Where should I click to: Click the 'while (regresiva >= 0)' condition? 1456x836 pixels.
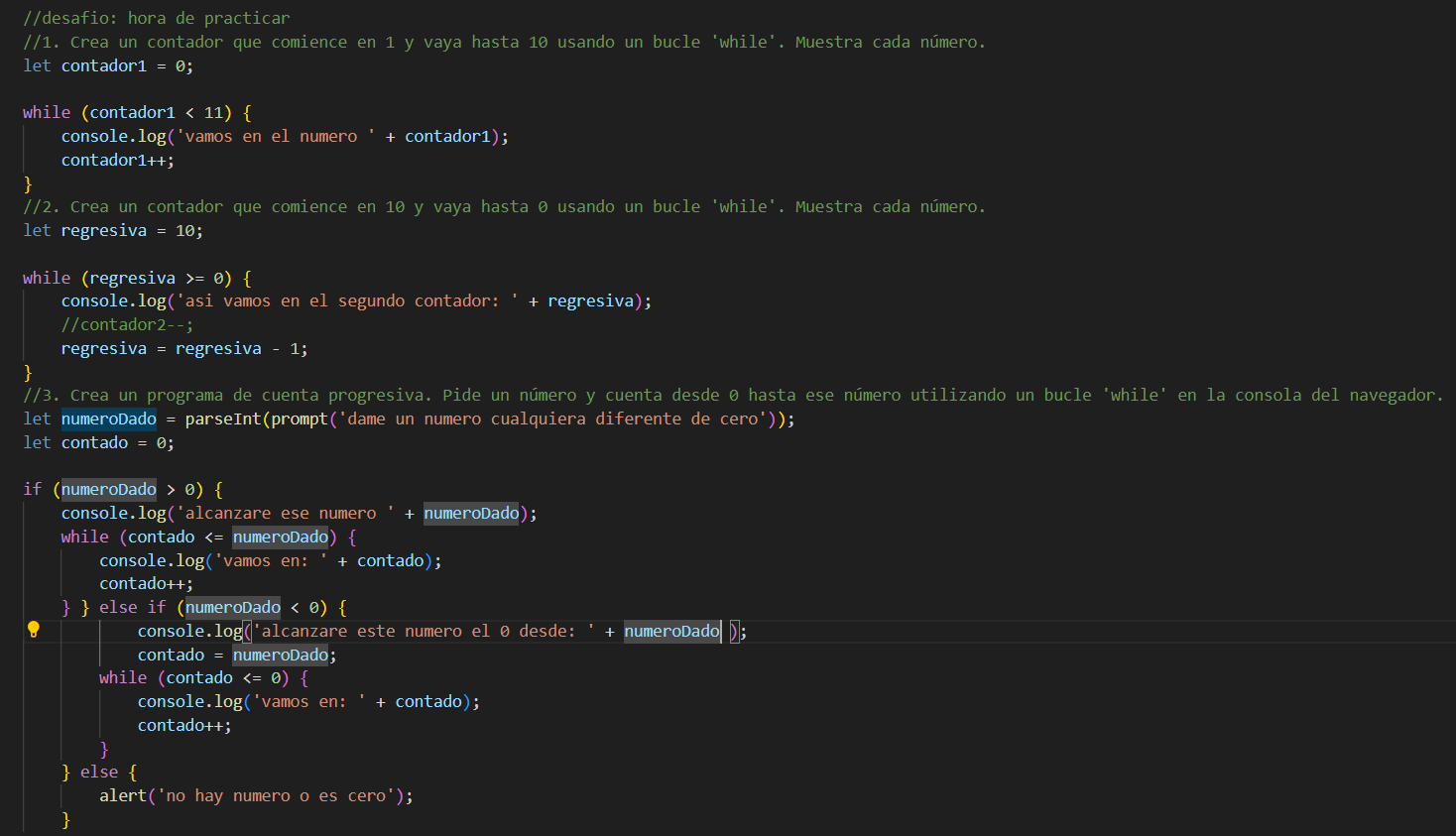coord(127,278)
